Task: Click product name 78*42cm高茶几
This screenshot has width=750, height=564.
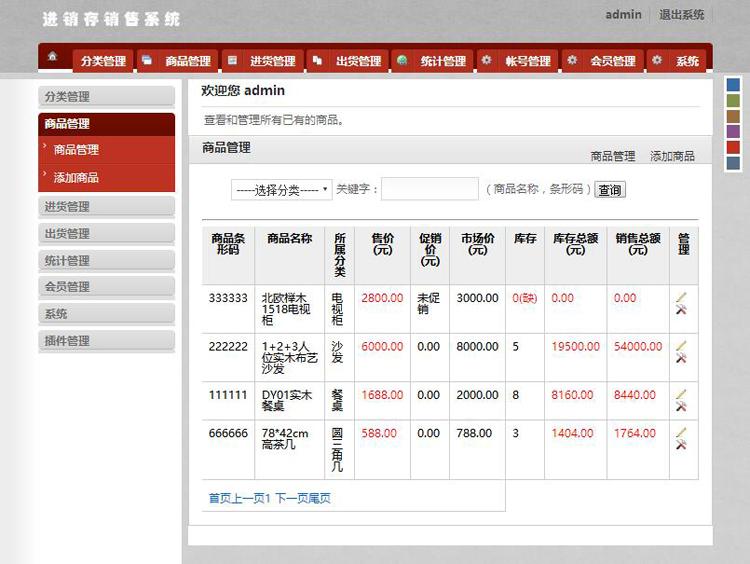Action: 285,439
